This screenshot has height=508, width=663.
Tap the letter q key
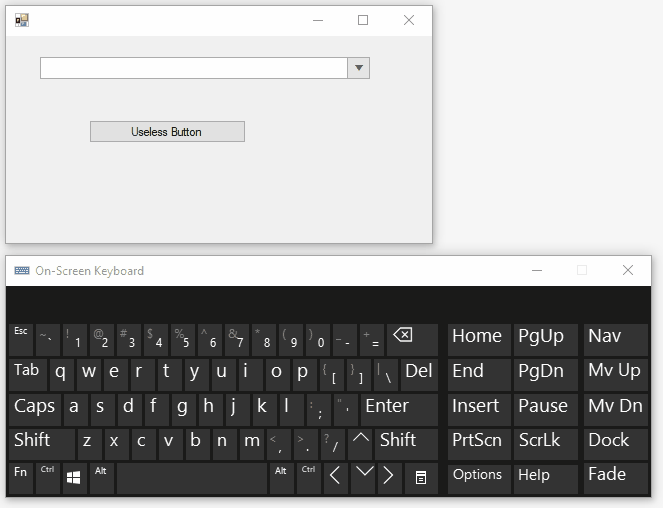[x=62, y=375]
